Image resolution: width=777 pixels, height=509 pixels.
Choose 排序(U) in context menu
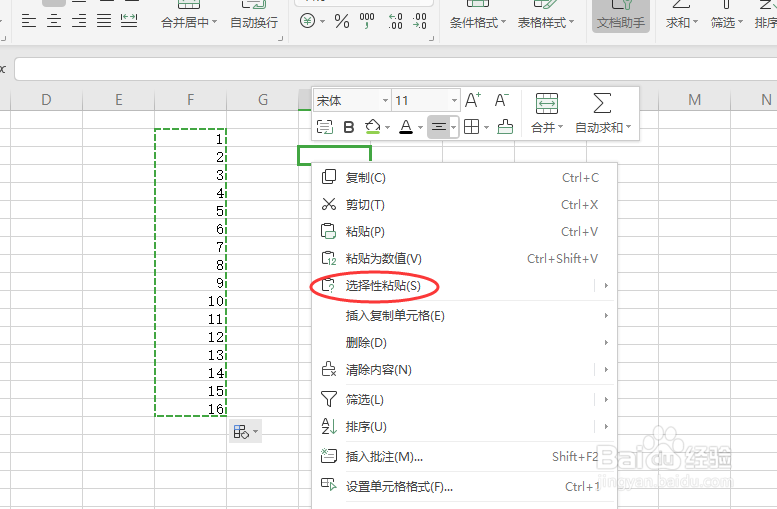click(464, 427)
